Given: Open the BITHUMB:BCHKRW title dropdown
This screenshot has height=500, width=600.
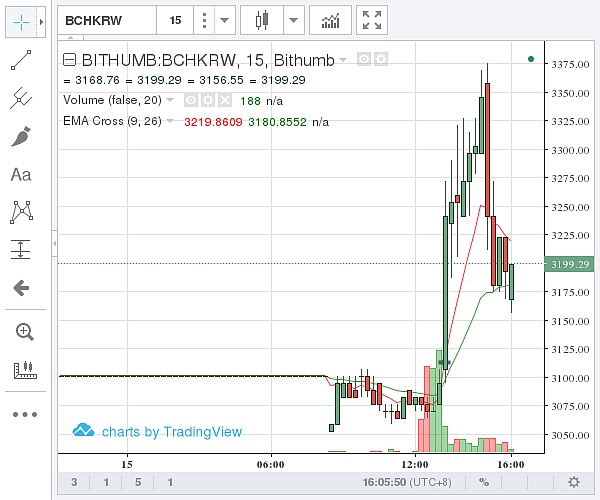Looking at the screenshot, I should (343, 60).
